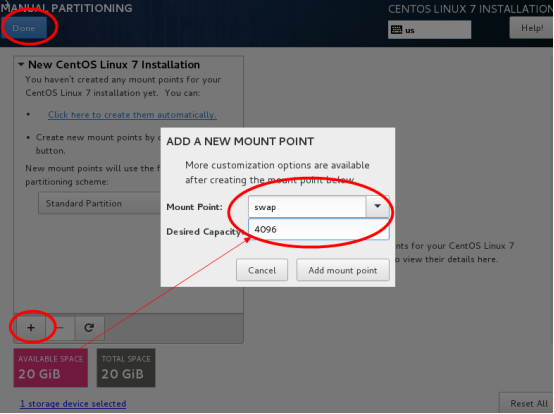Viewport: 554px width, 414px height.
Task: Click the Cancel button in dialog
Action: point(262,270)
